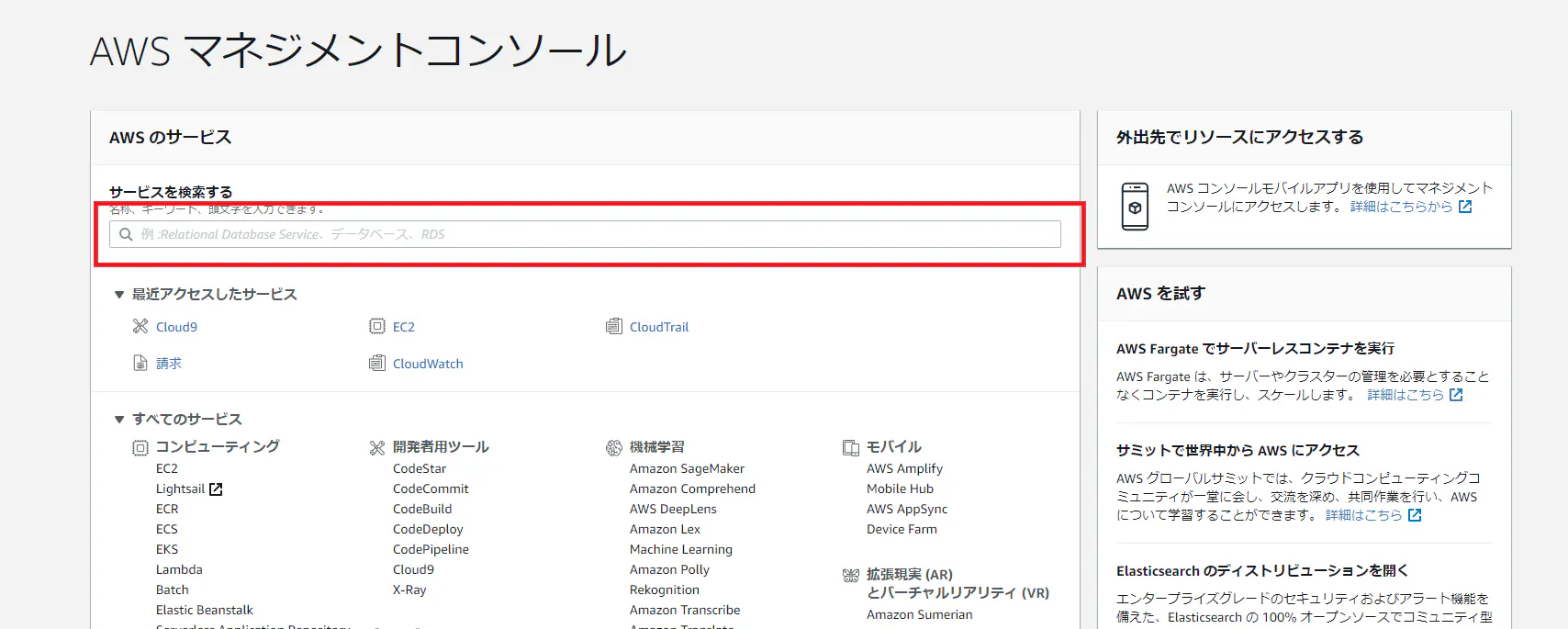Click the external-link icon in the Fargate section
The image size is (1568, 629).
tap(1456, 395)
